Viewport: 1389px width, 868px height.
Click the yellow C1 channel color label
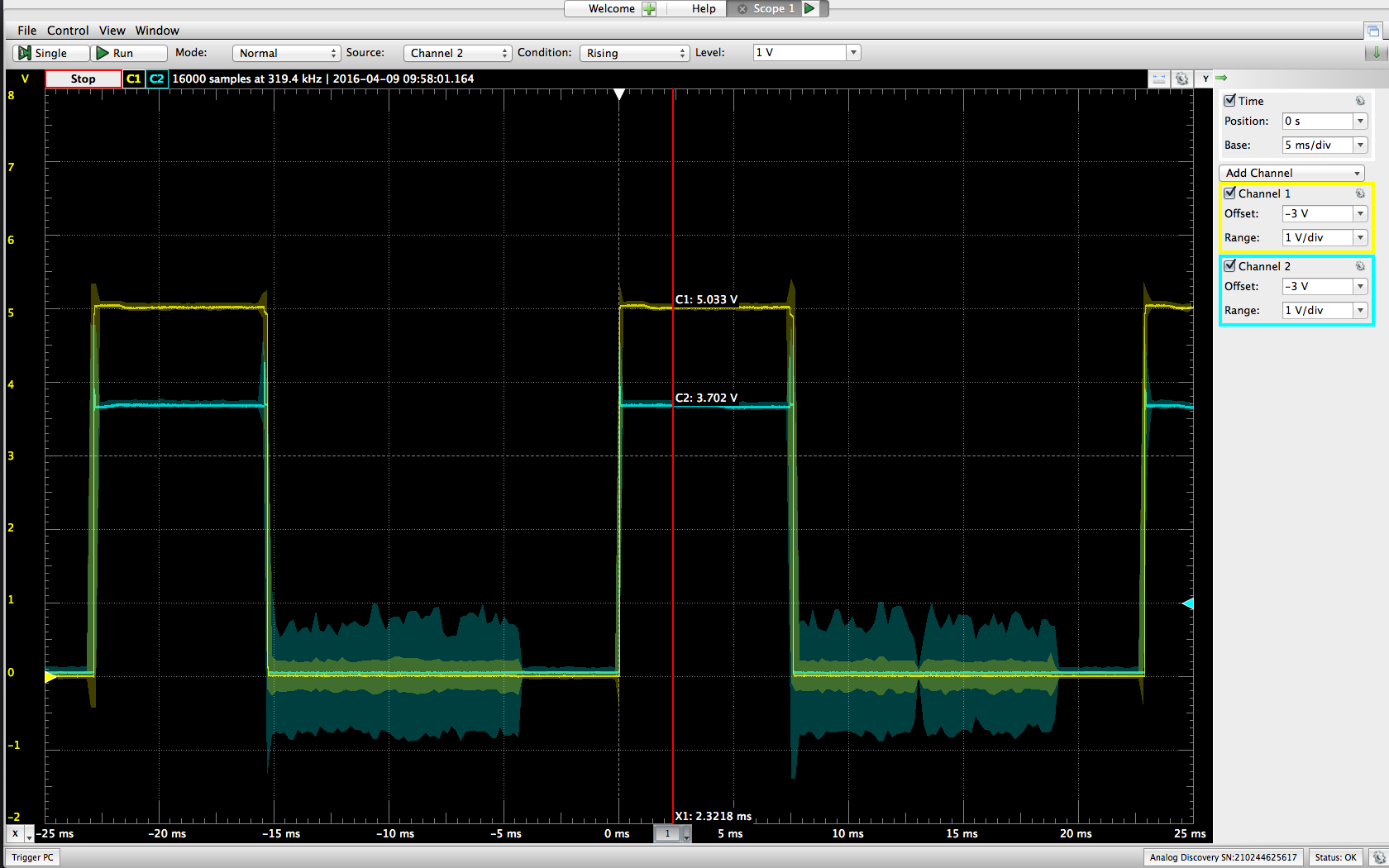coord(133,79)
